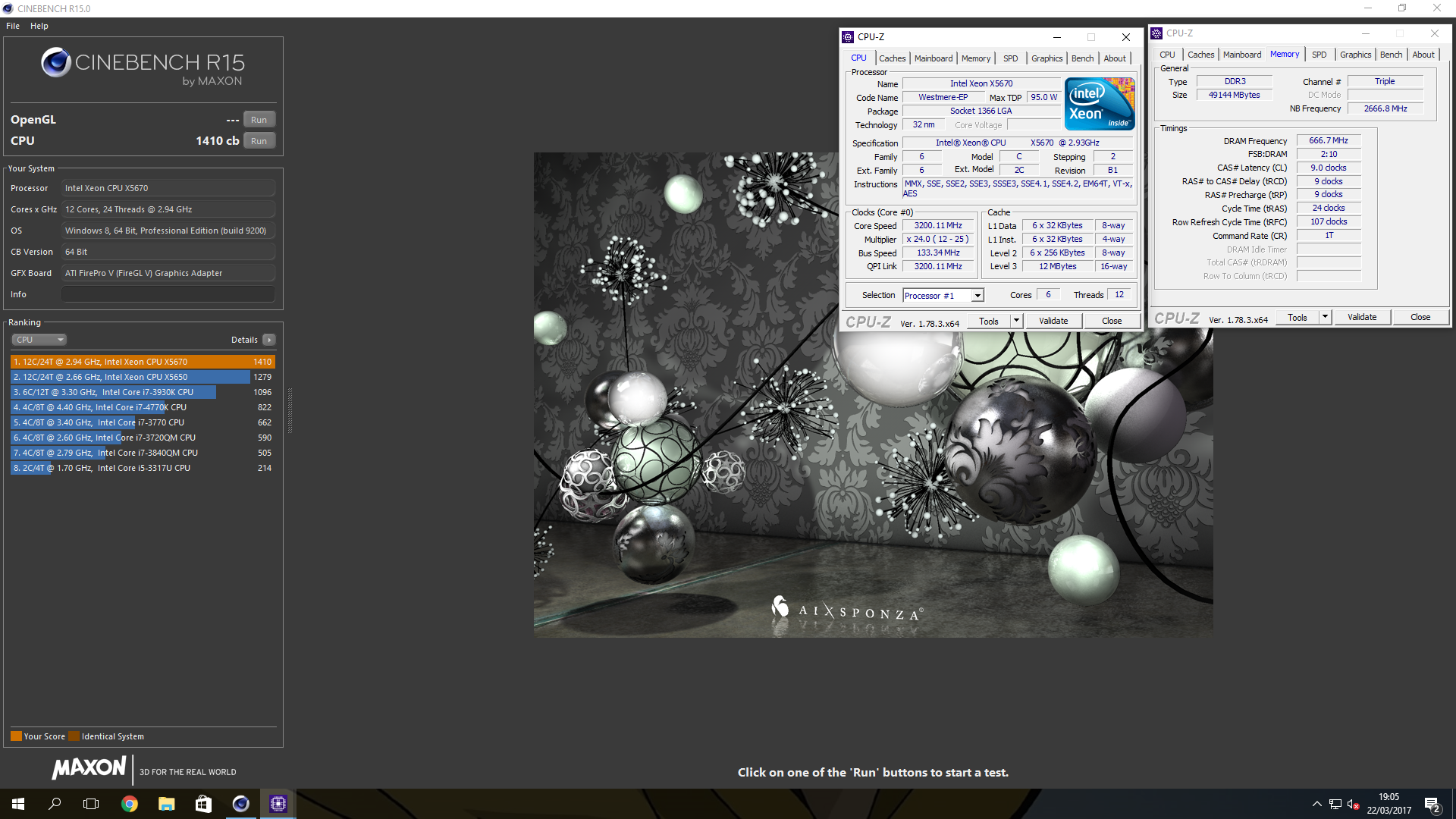Open the Windows Start menu
This screenshot has width=1456, height=819.
(x=18, y=804)
